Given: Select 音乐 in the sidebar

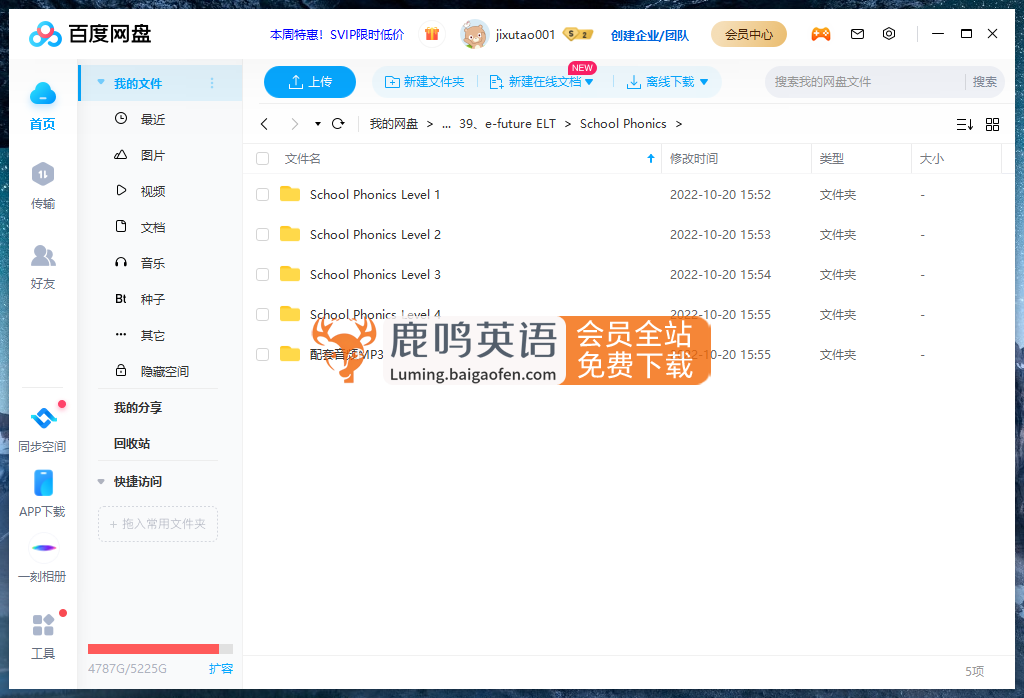Looking at the screenshot, I should point(153,263).
